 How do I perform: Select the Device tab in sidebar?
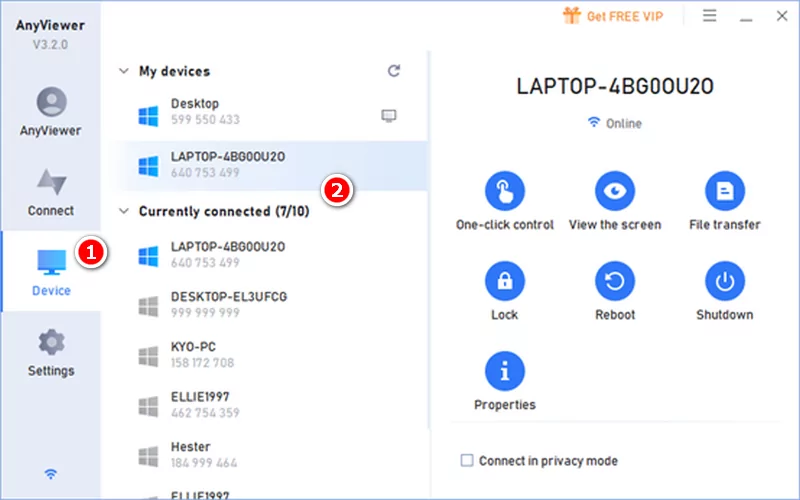[51, 272]
